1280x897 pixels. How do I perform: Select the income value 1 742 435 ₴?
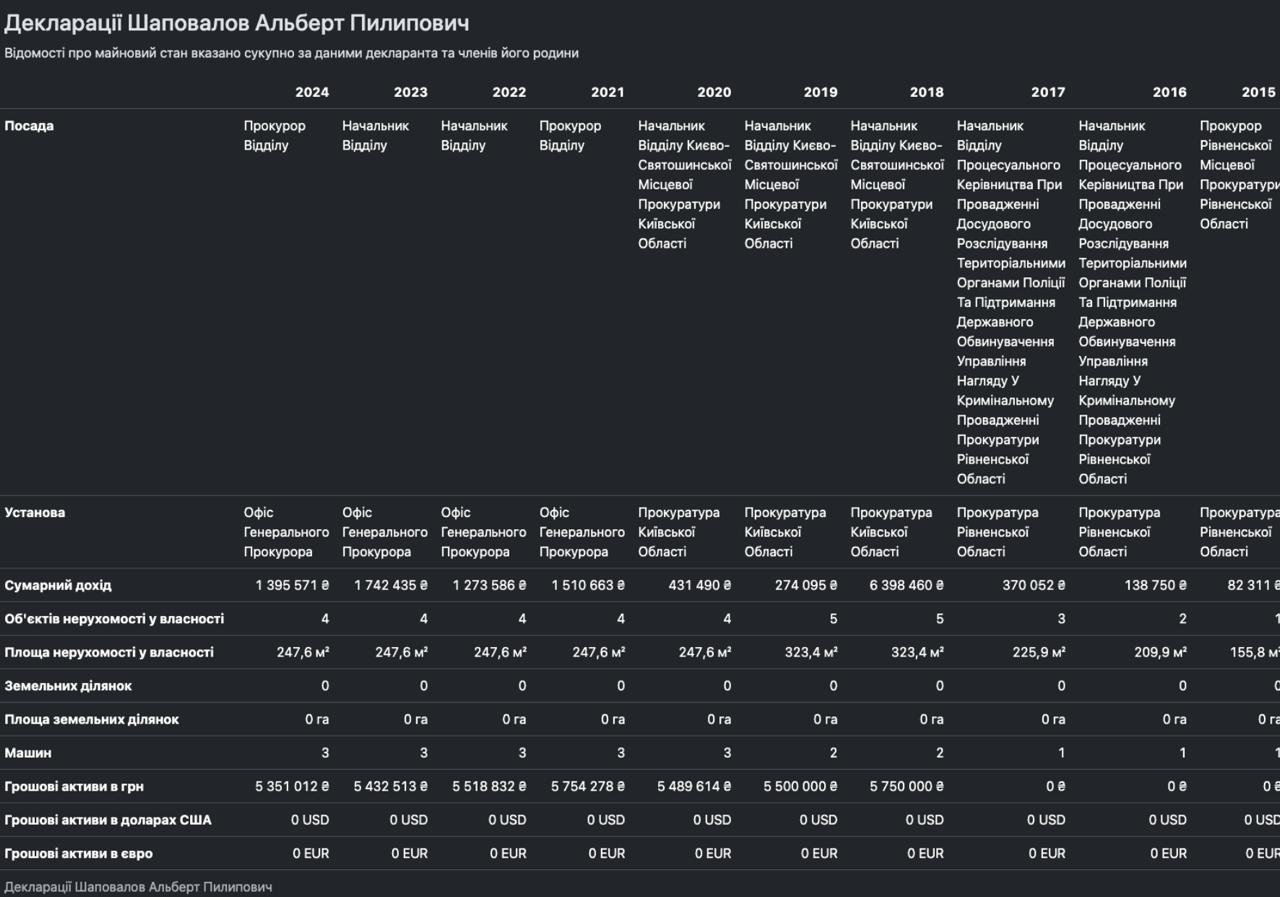pyautogui.click(x=390, y=585)
